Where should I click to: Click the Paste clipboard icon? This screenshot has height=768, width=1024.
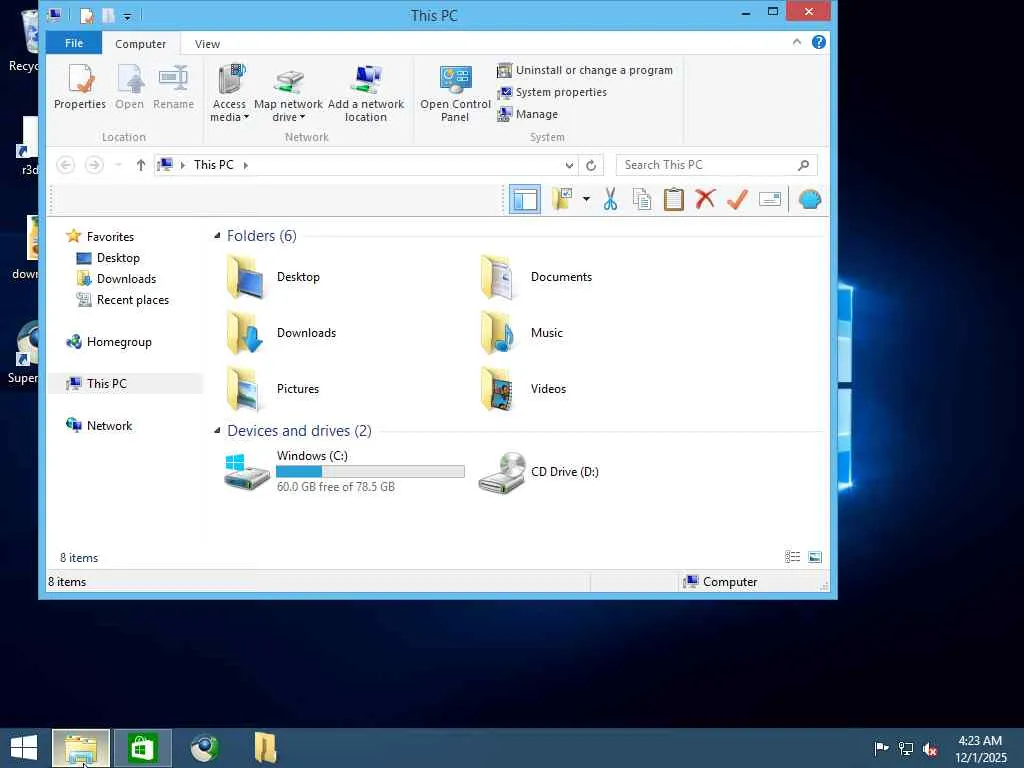(x=673, y=199)
